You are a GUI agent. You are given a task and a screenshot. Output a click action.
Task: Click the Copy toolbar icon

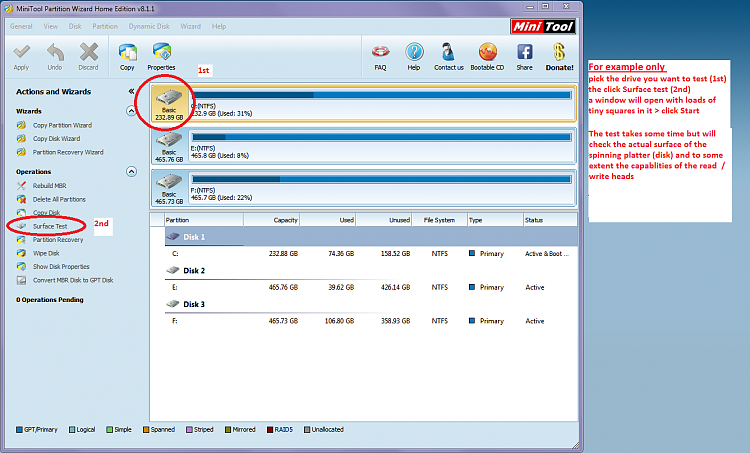127,52
